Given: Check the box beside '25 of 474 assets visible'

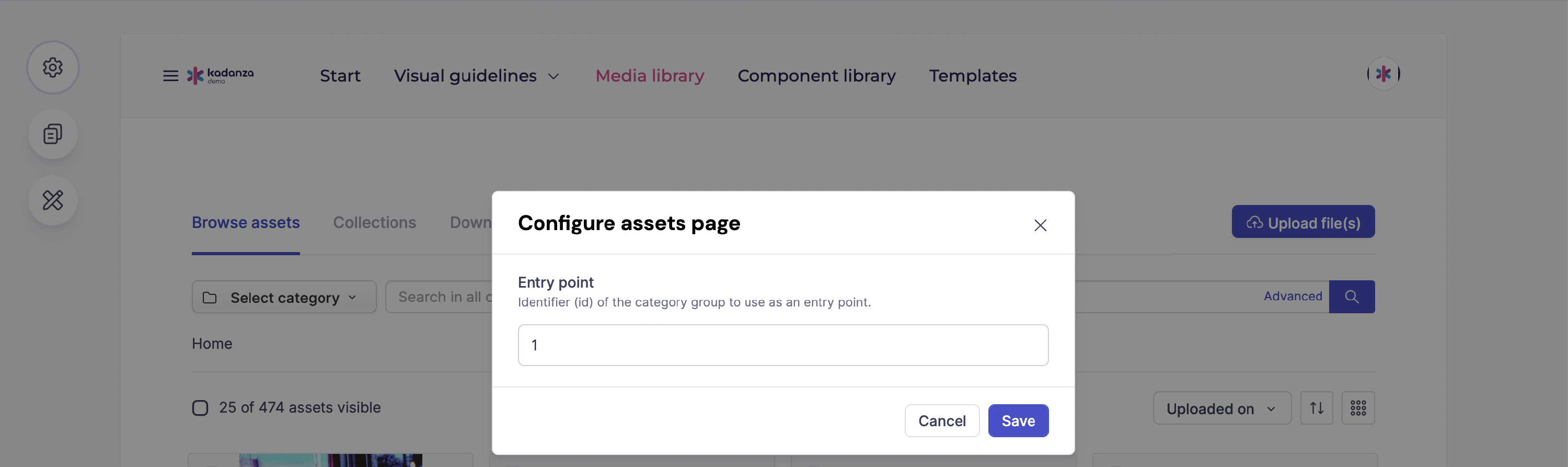Looking at the screenshot, I should [200, 407].
